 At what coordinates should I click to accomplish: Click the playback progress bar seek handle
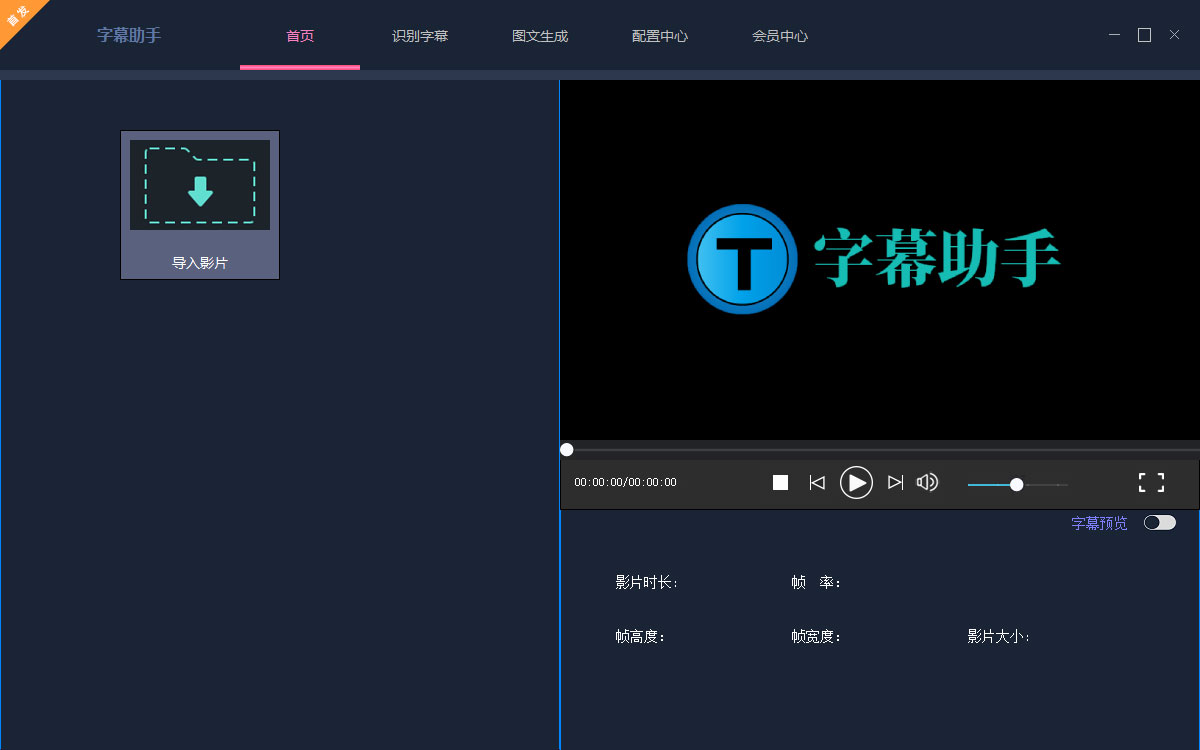pos(566,449)
